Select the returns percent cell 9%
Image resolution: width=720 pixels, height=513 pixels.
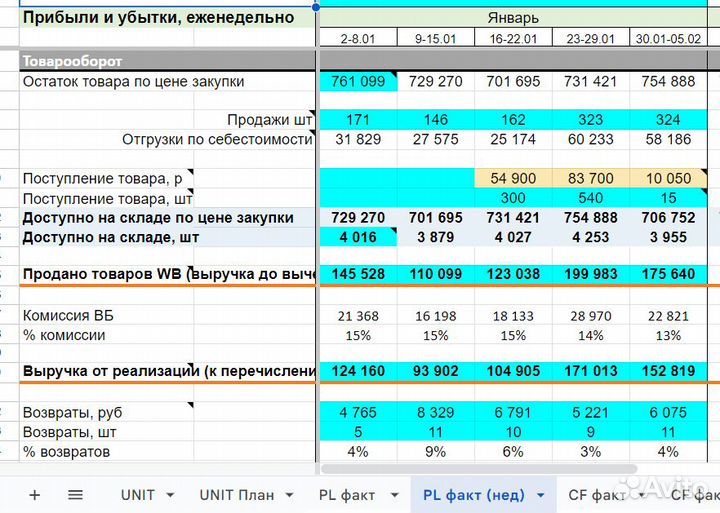(435, 452)
